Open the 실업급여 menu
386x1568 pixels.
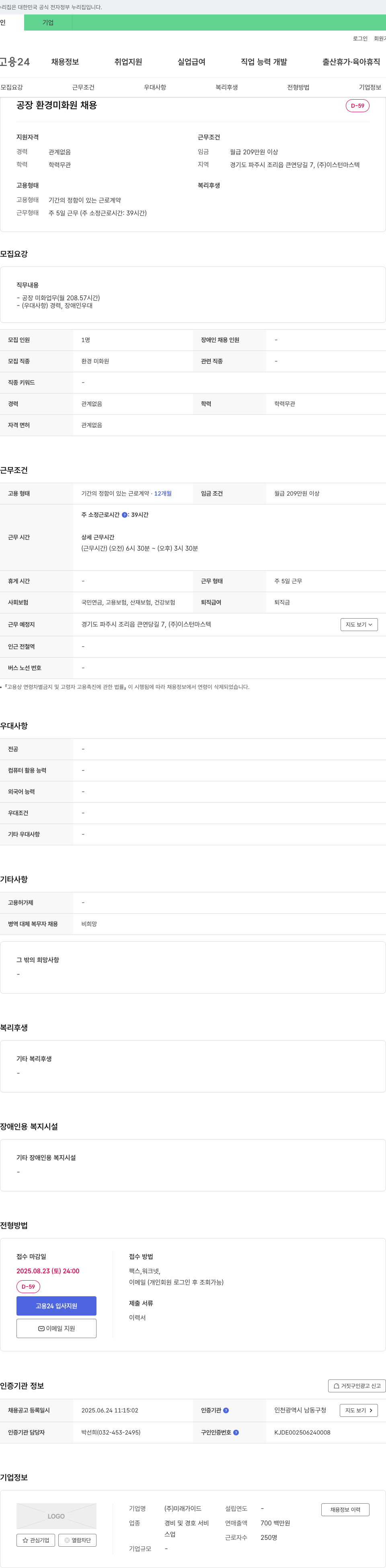click(x=191, y=62)
